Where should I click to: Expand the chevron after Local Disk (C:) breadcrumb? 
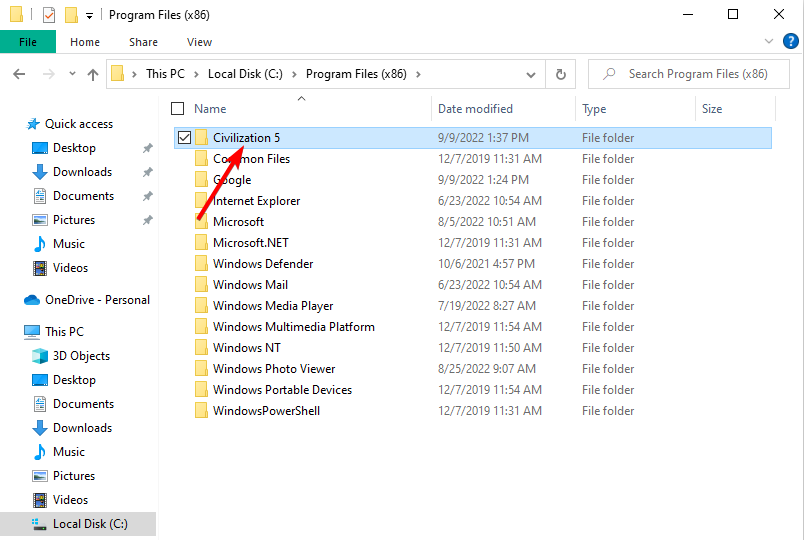click(x=294, y=74)
